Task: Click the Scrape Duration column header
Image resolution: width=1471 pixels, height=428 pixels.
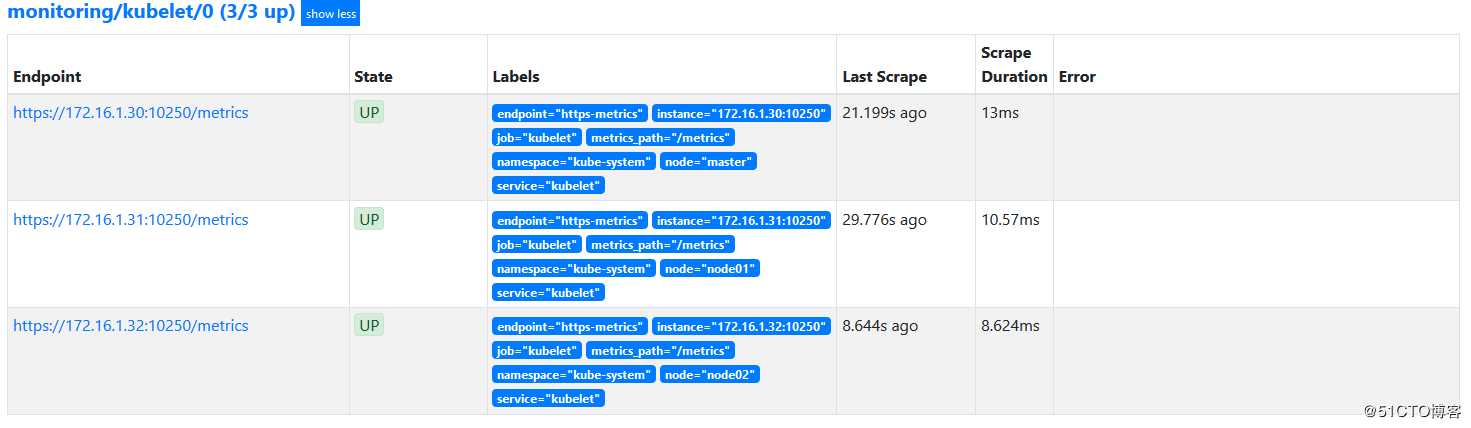Action: [1014, 65]
